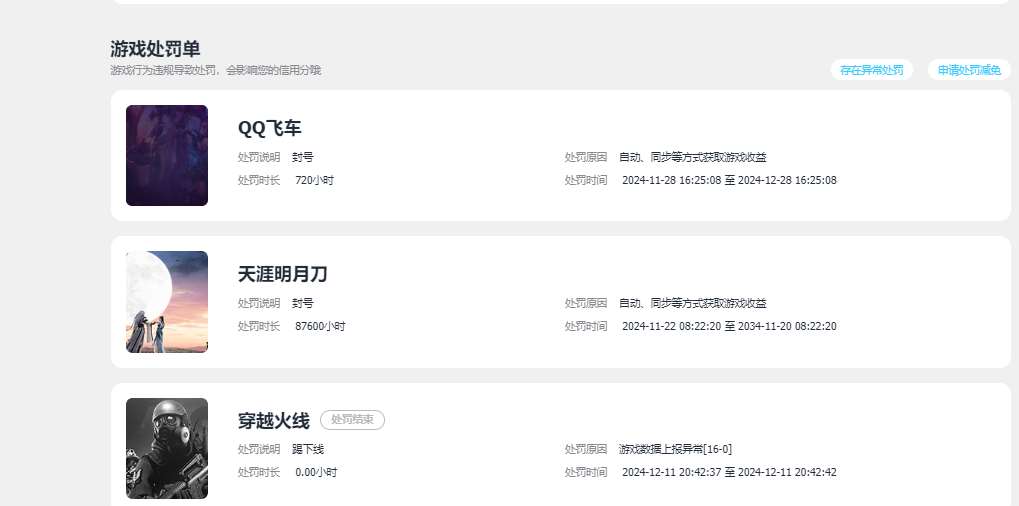This screenshot has width=1019, height=506.
Task: Select the reason 游戏数据上报异常[16-0]
Action: click(x=675, y=449)
